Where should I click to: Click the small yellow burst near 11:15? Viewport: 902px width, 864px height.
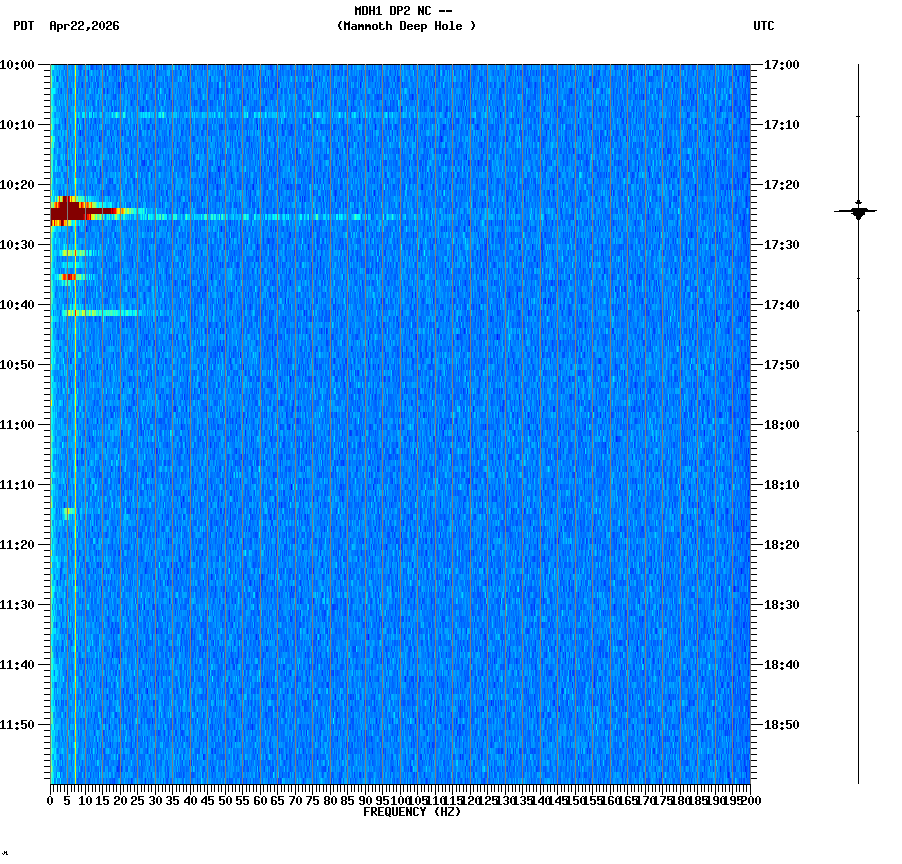(x=68, y=512)
